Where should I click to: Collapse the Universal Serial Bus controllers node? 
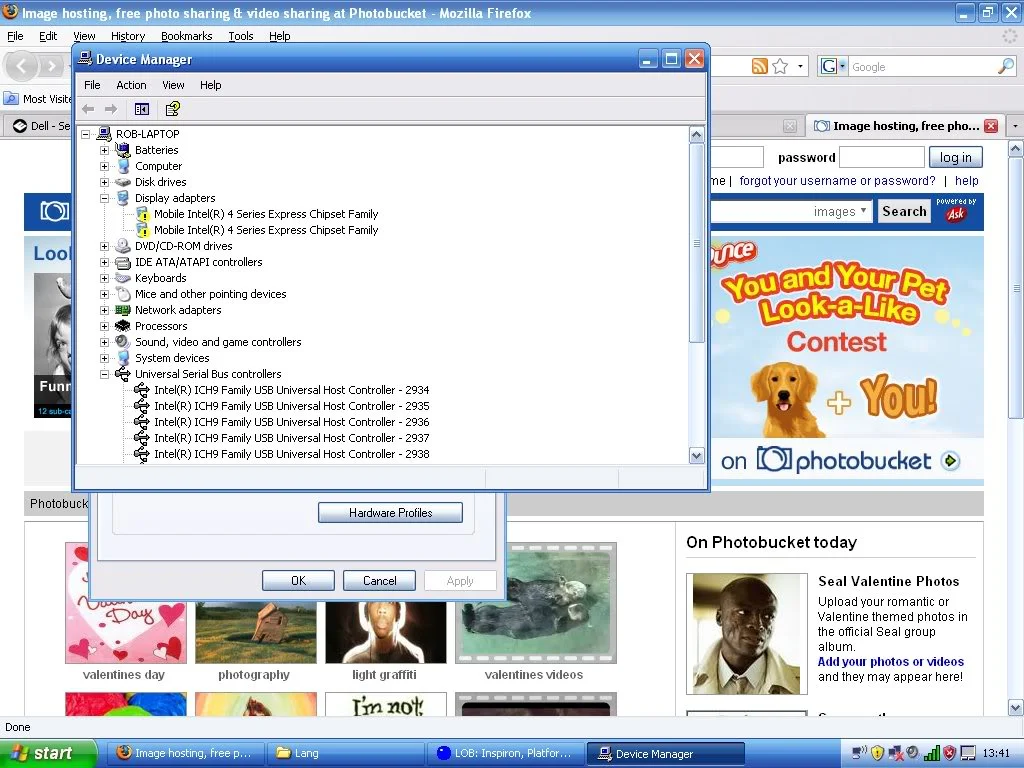coord(104,375)
